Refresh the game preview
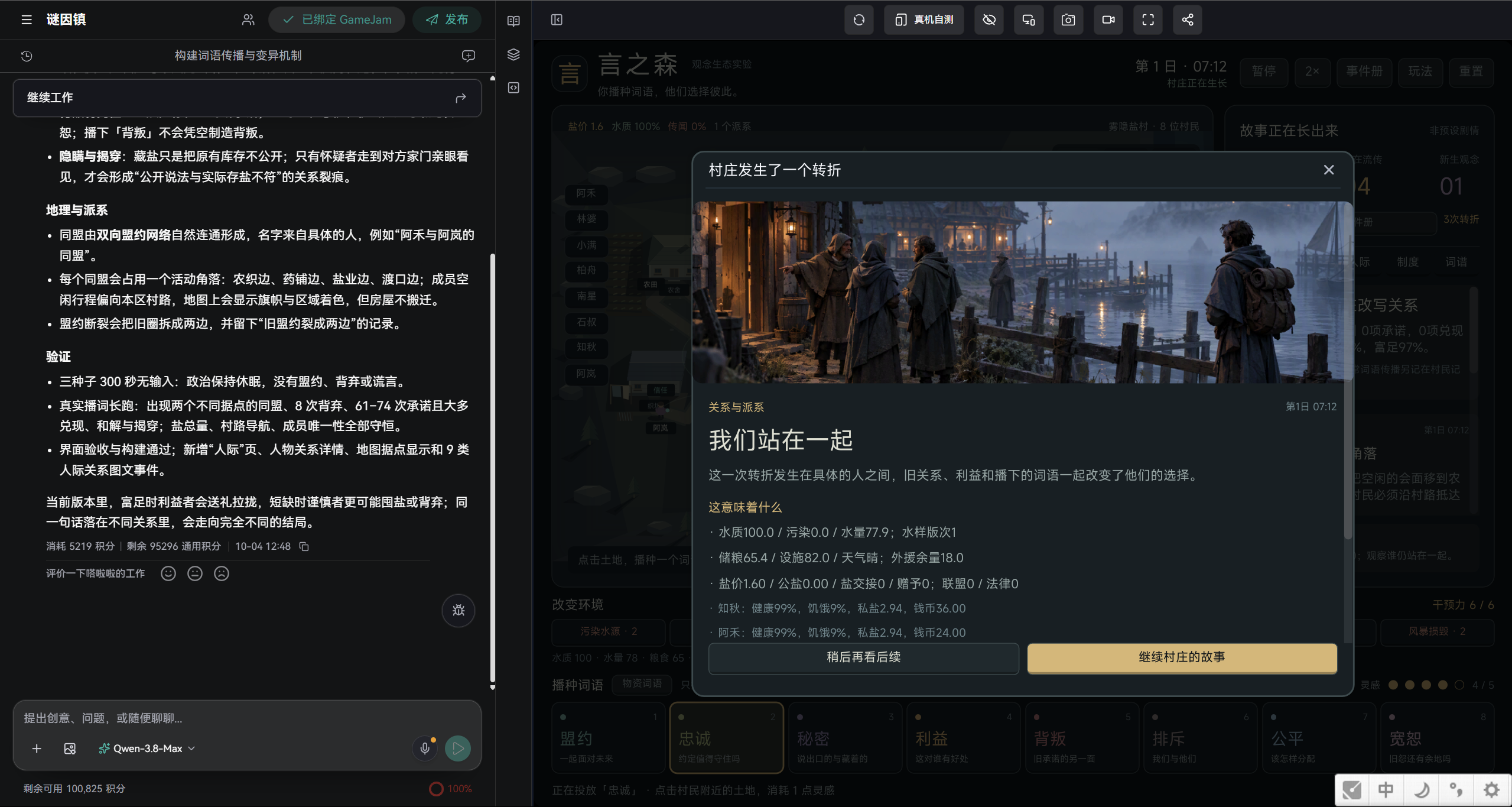The image size is (1512, 807). pyautogui.click(x=859, y=20)
